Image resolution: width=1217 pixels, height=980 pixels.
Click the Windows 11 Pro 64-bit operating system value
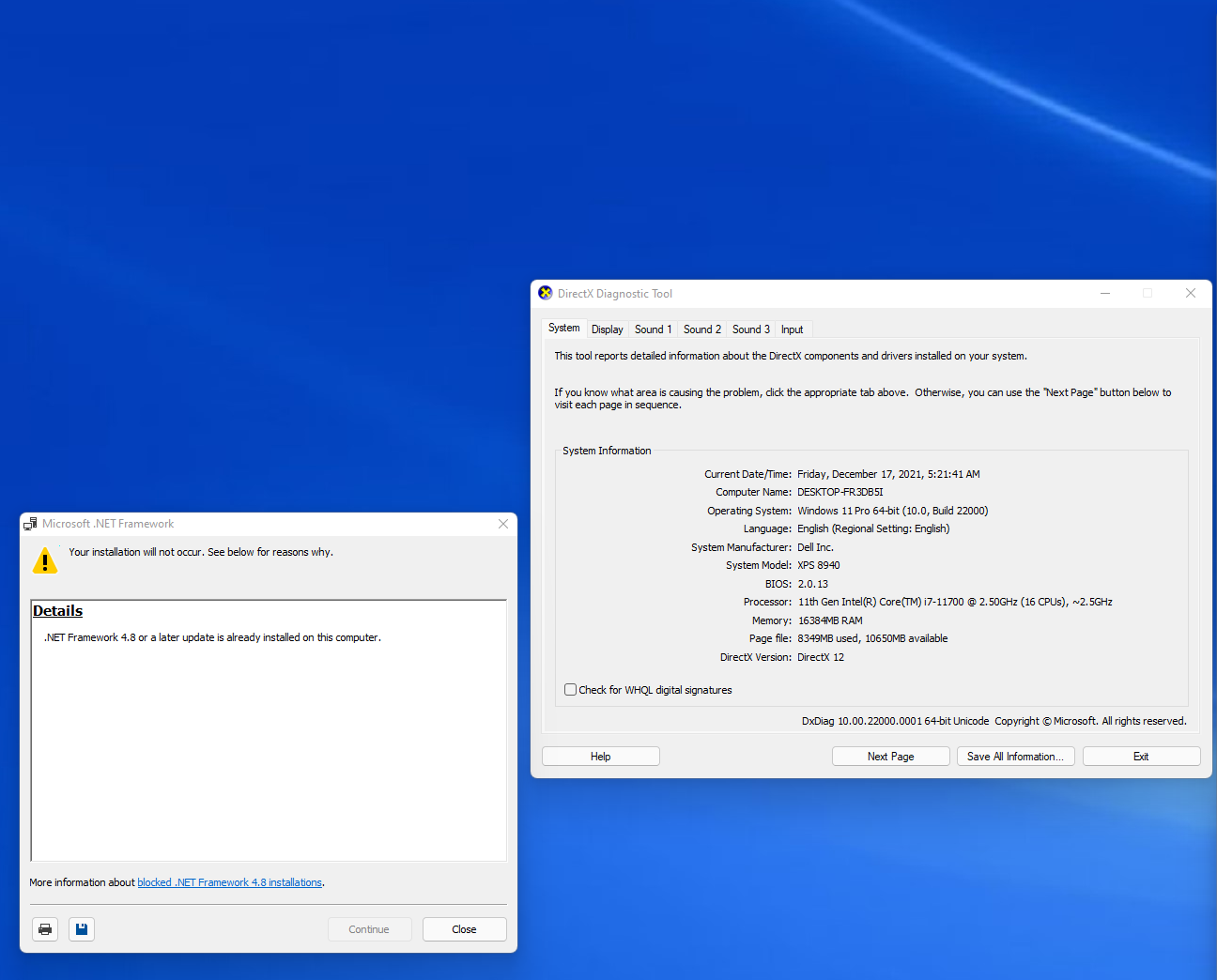tap(893, 511)
